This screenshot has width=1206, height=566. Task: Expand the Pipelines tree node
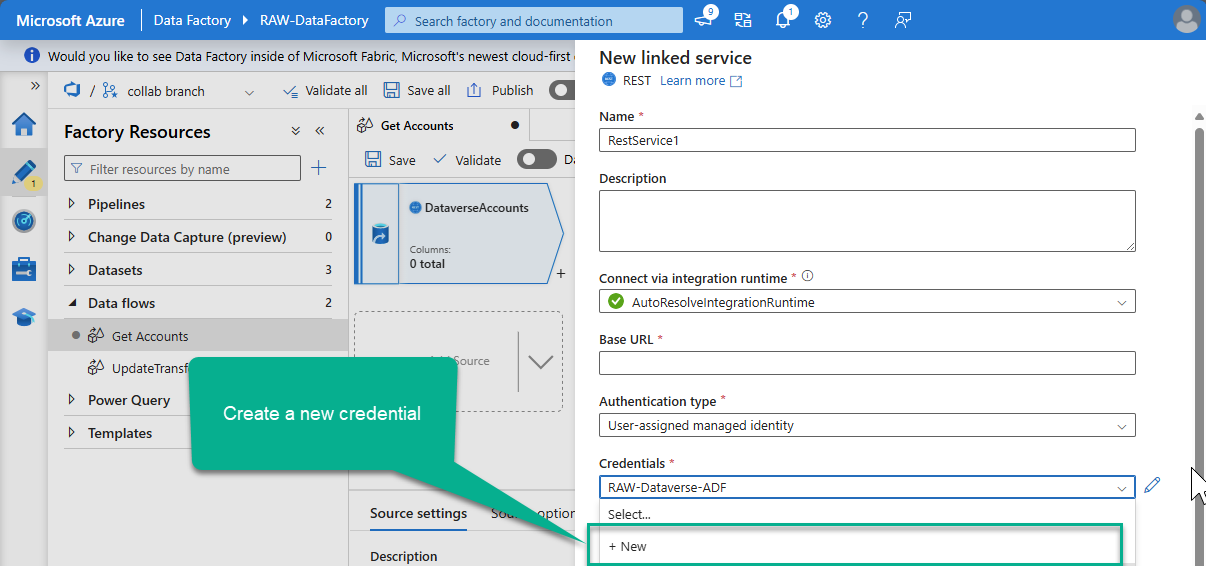tap(71, 204)
